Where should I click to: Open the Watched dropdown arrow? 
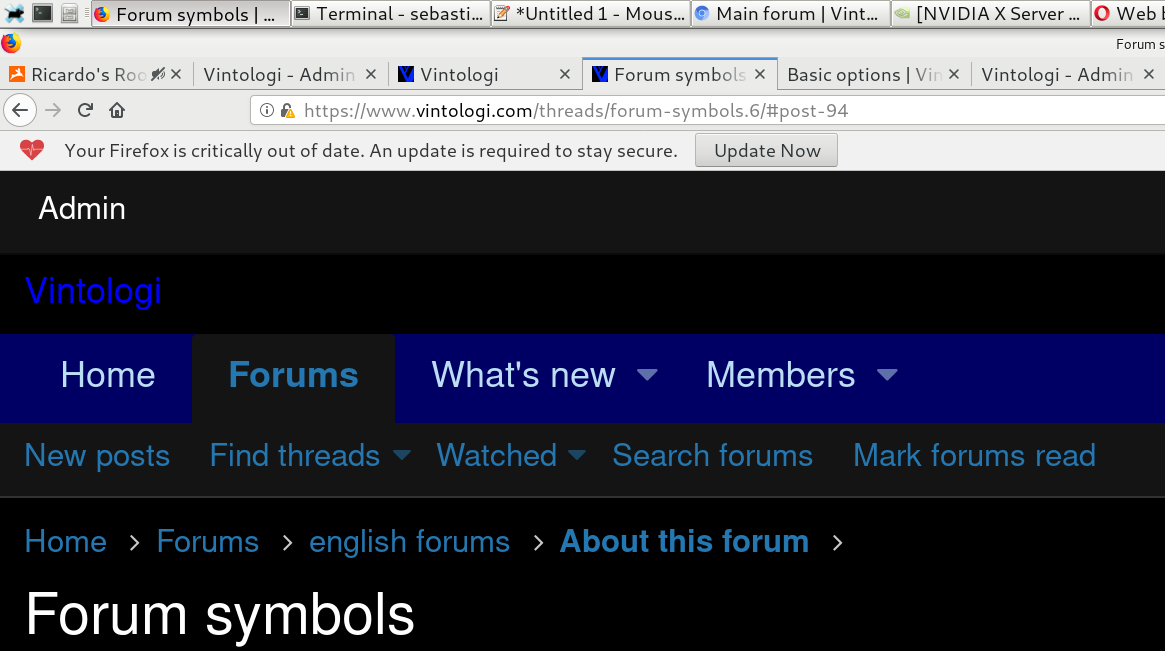click(577, 455)
